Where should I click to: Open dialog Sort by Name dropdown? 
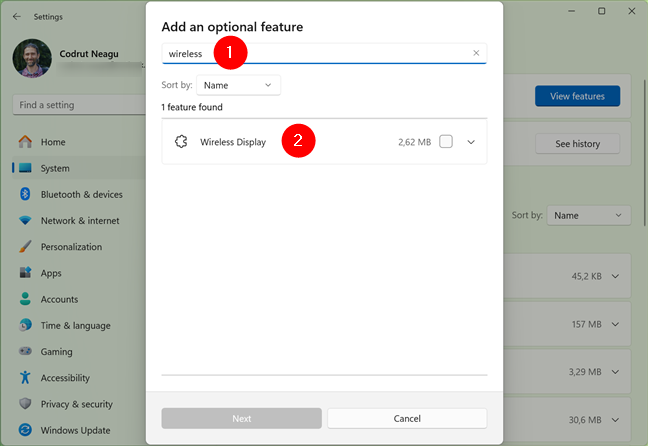(238, 85)
